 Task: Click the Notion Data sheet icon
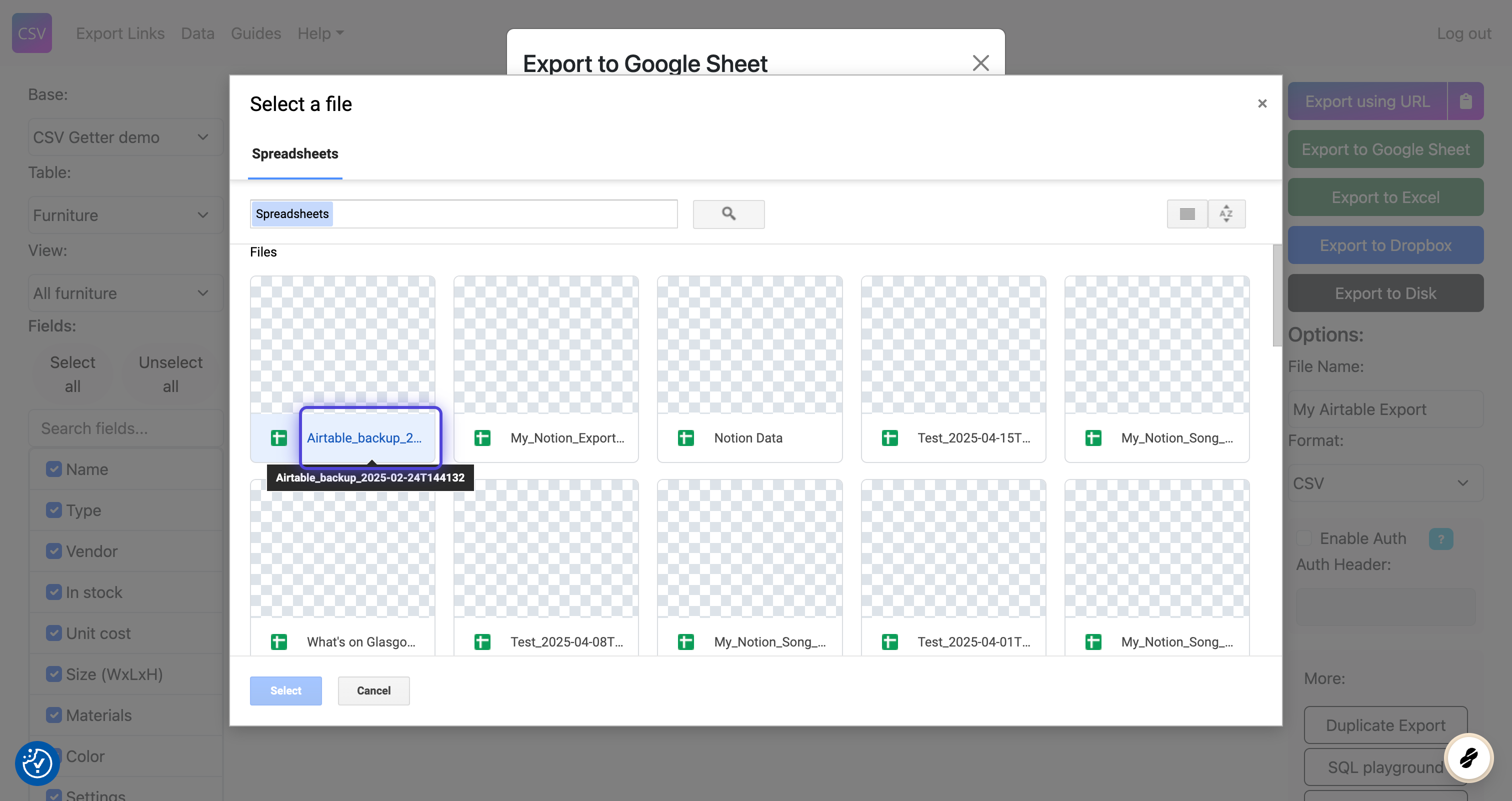pos(685,438)
